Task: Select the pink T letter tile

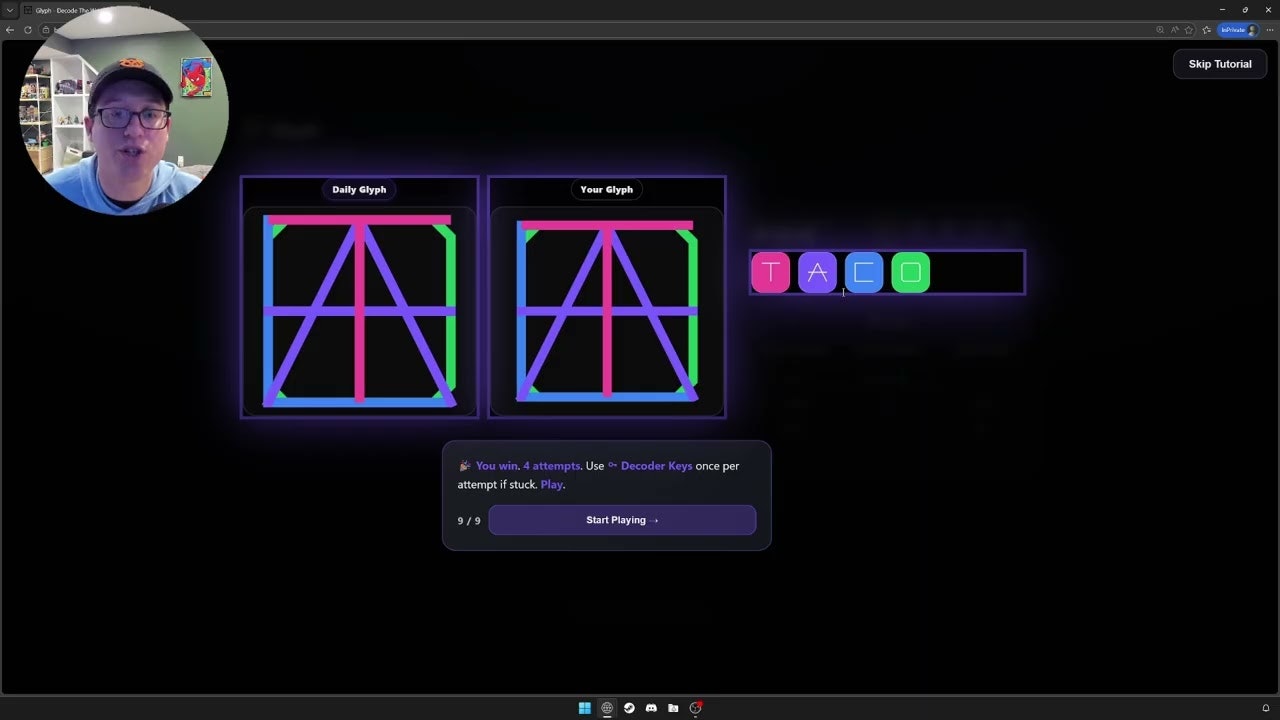Action: [770, 272]
